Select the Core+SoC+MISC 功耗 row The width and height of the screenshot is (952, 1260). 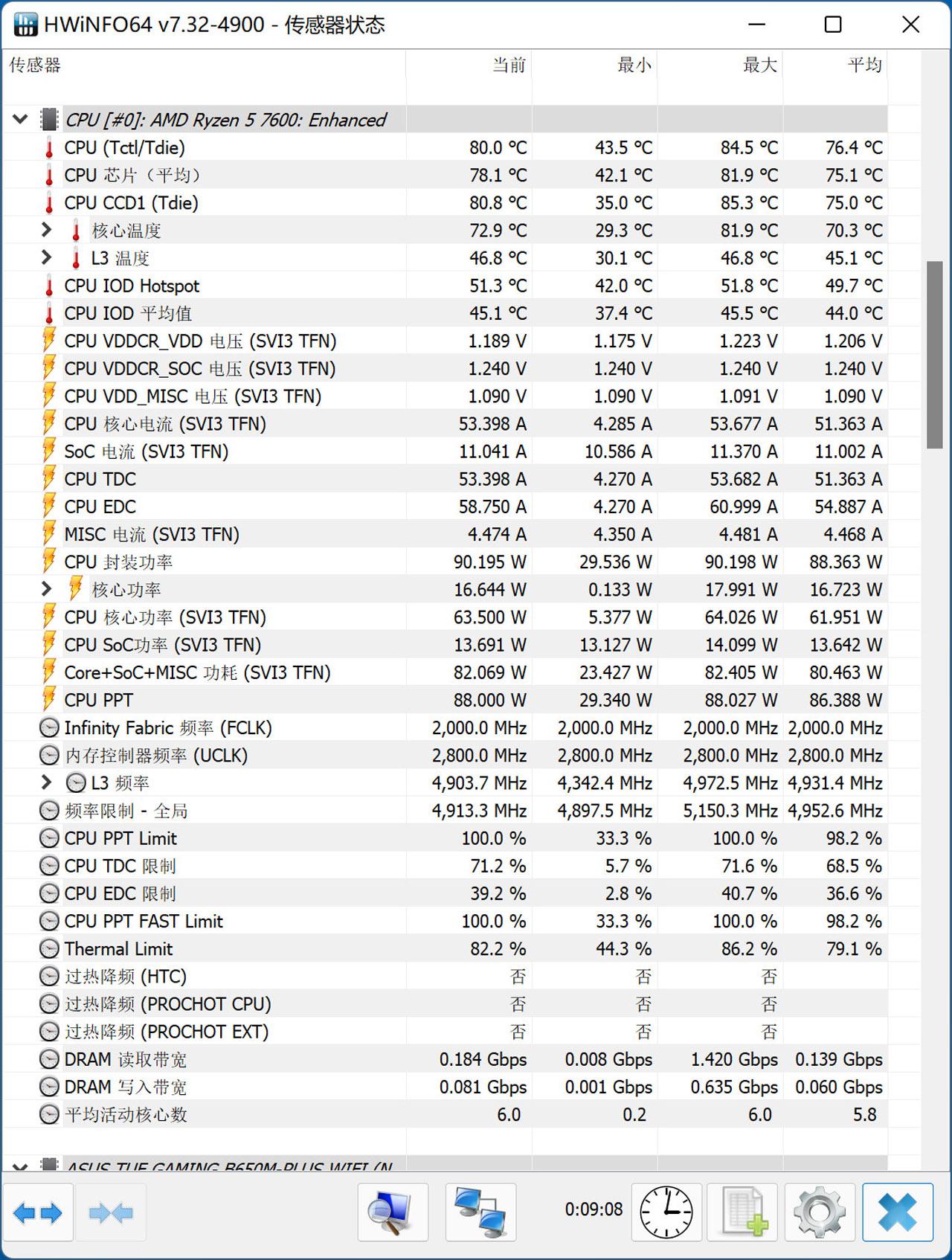(445, 672)
